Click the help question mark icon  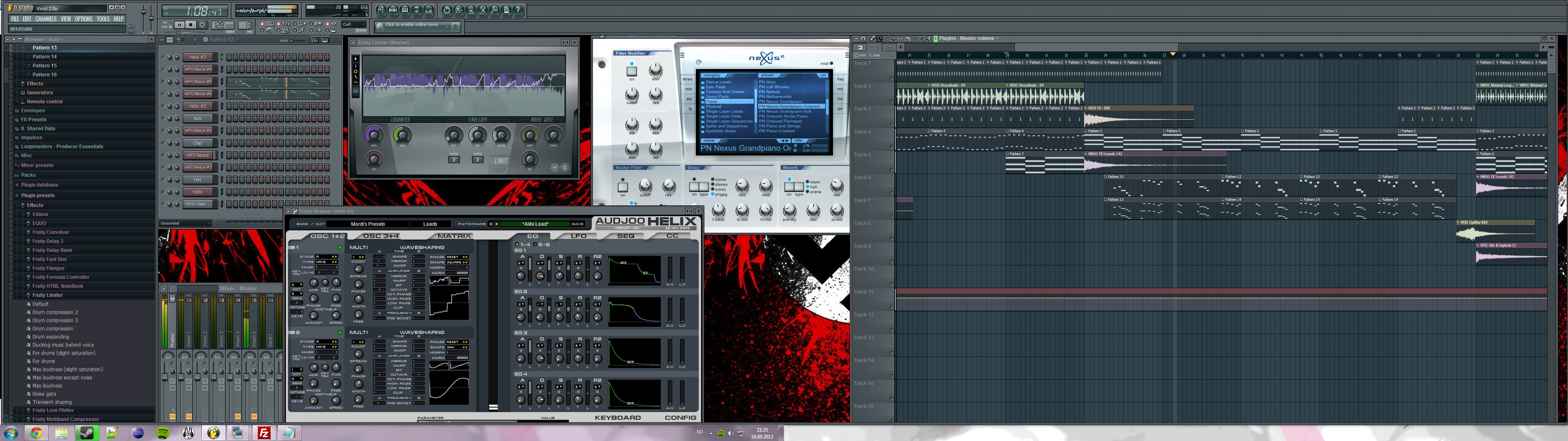pyautogui.click(x=519, y=10)
